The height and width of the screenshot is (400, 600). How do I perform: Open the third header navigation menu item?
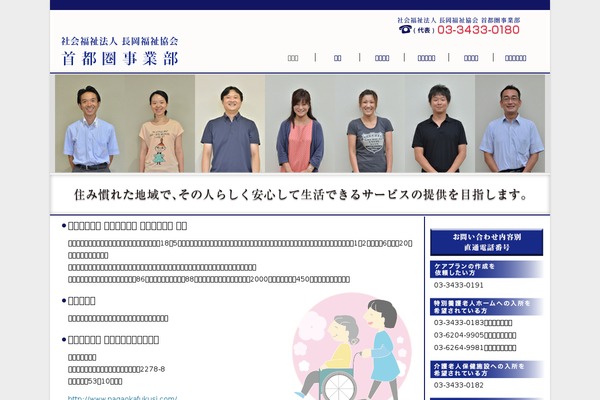coord(382,58)
